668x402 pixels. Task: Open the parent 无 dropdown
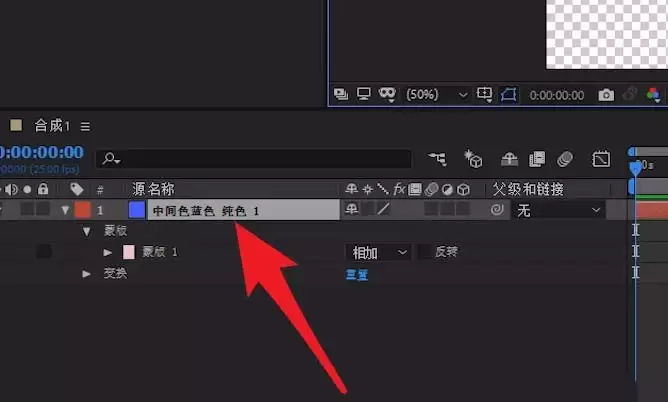(558, 210)
